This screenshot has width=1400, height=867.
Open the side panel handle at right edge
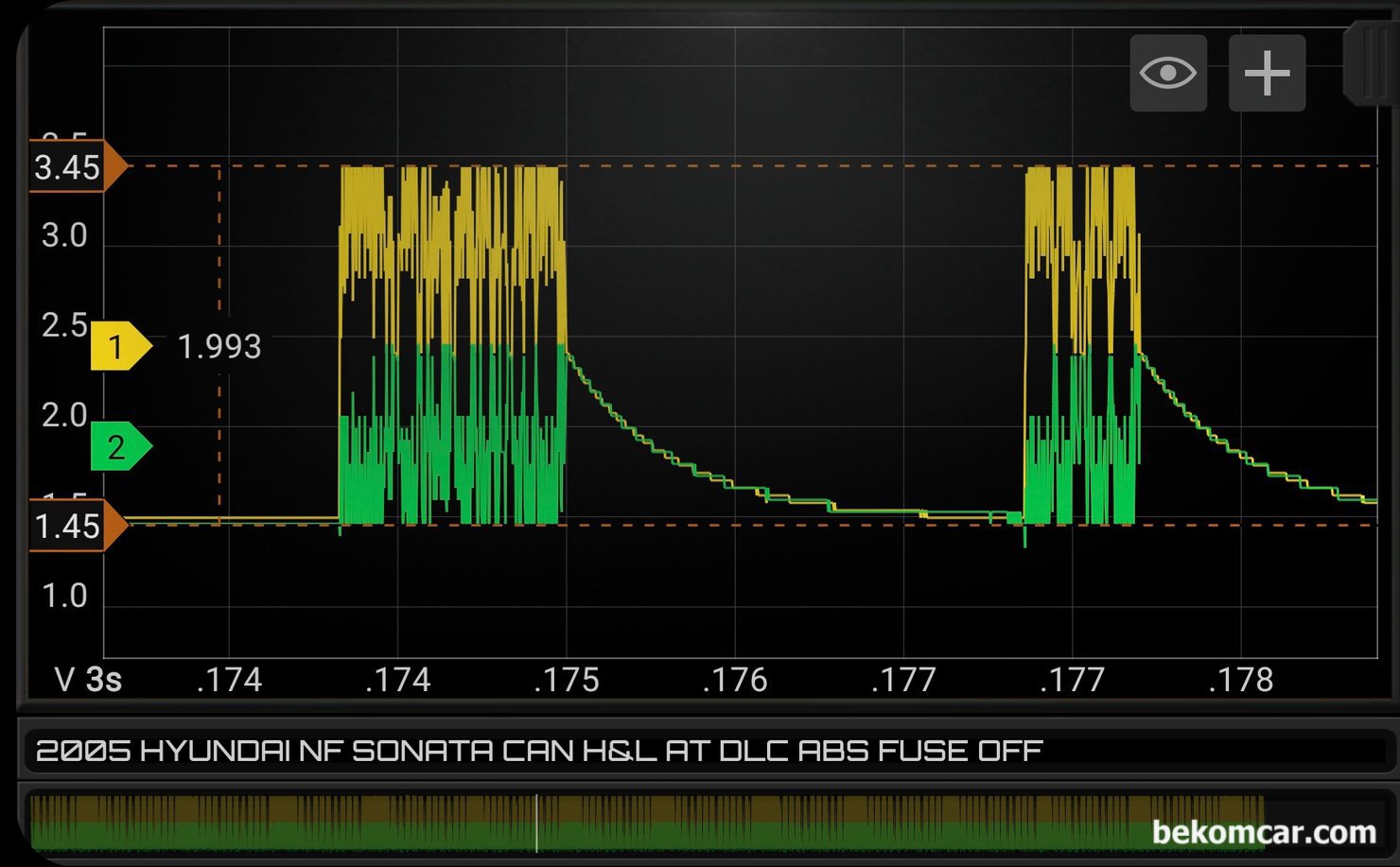[1371, 64]
